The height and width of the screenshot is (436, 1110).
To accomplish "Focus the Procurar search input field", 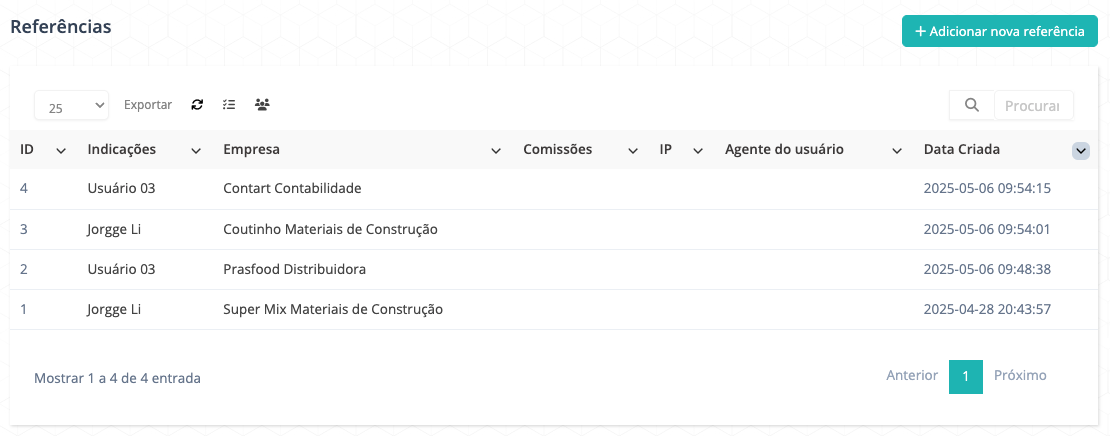I will coord(1034,105).
